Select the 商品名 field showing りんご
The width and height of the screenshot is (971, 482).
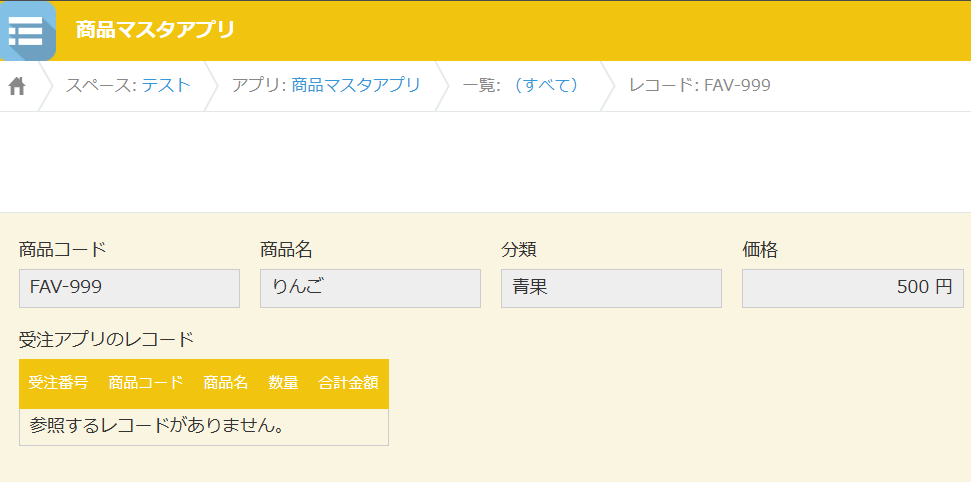(x=370, y=288)
